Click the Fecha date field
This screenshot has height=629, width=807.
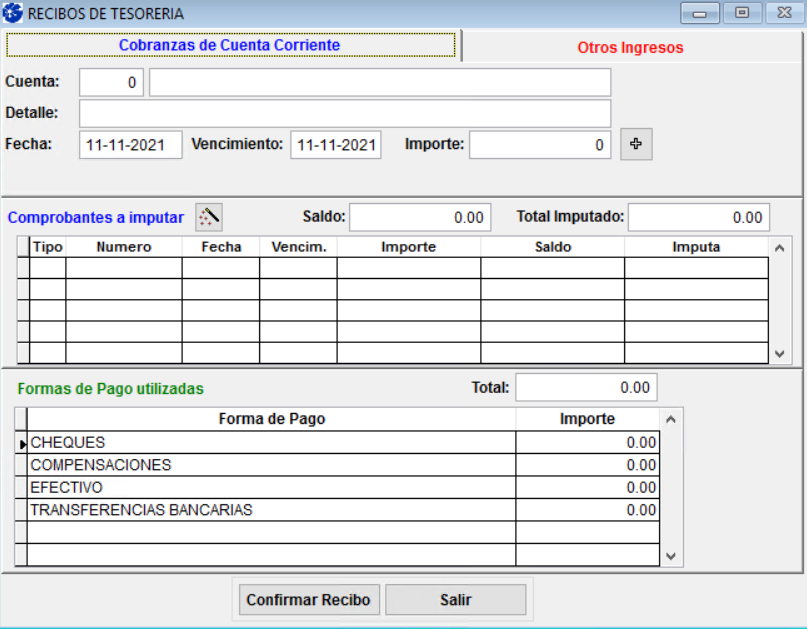(x=130, y=145)
